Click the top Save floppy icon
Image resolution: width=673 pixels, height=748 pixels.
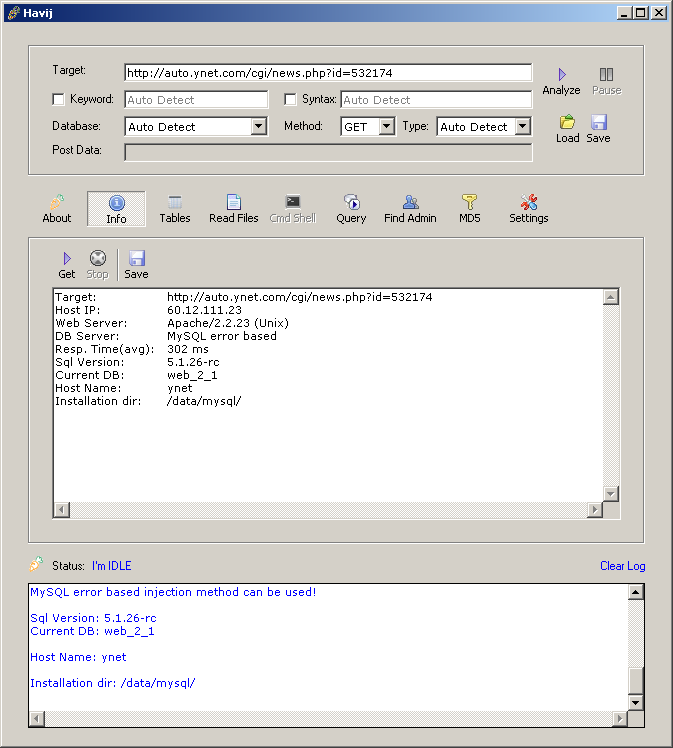[599, 122]
